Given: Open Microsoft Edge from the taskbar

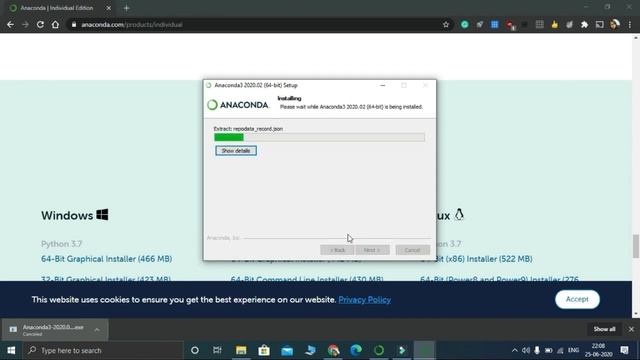Looking at the screenshot, I should point(356,350).
